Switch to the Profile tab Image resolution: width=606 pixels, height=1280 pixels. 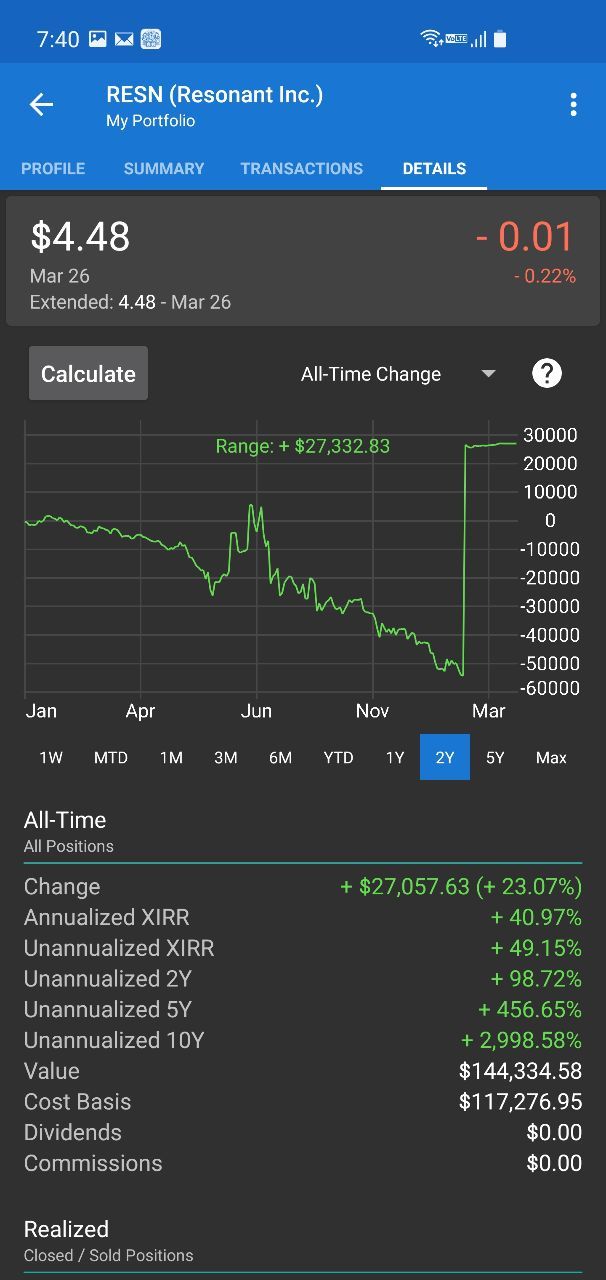53,169
